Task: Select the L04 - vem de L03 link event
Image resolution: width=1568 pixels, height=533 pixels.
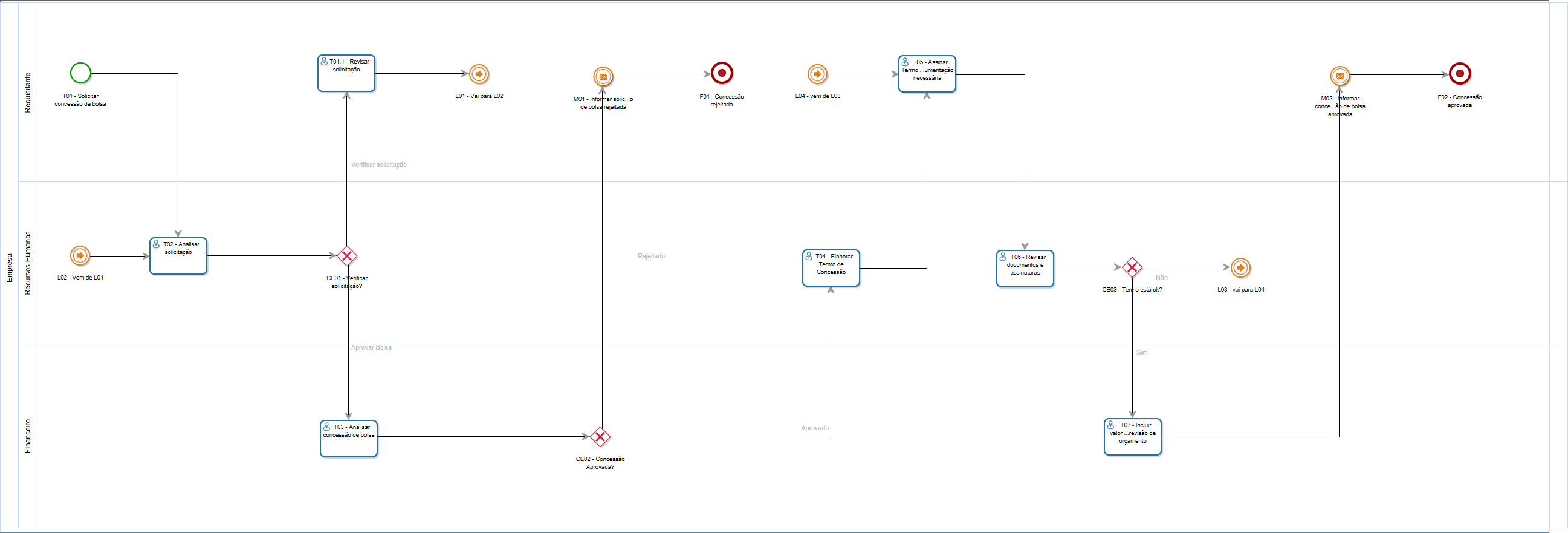Action: (817, 74)
